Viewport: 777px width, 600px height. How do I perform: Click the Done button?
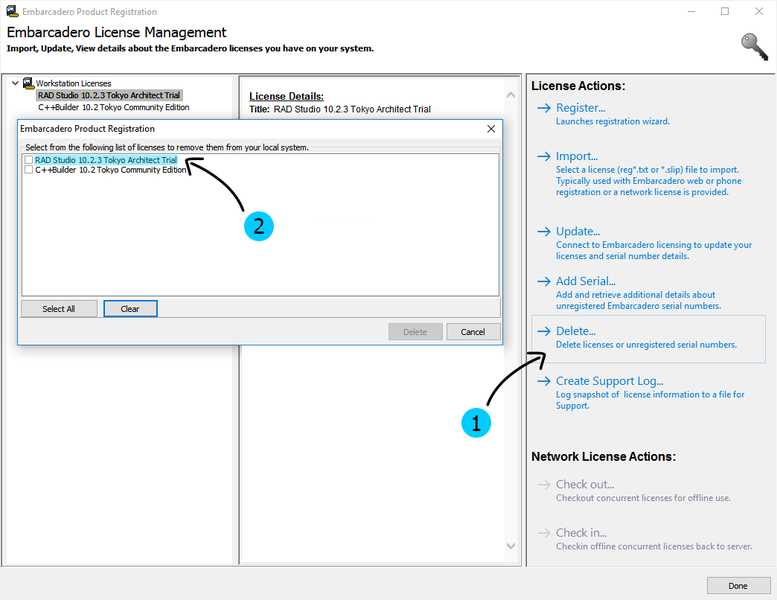click(738, 586)
